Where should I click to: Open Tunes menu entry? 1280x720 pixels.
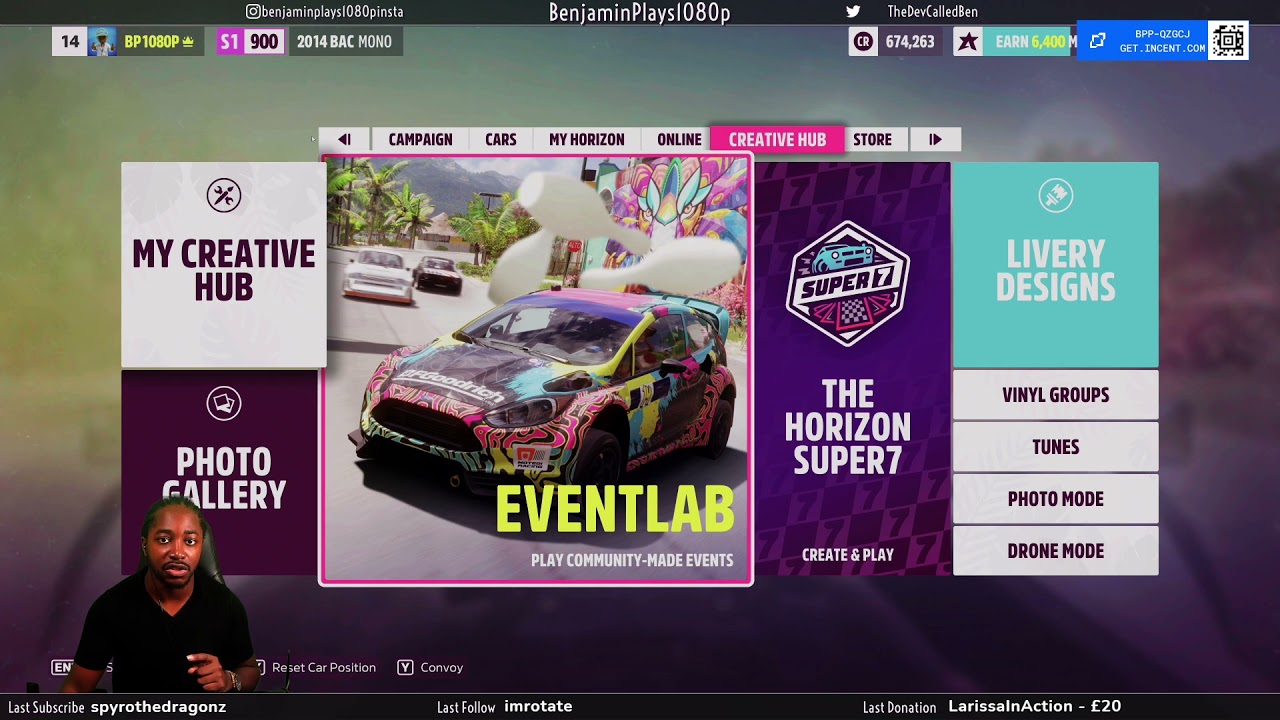coord(1055,447)
